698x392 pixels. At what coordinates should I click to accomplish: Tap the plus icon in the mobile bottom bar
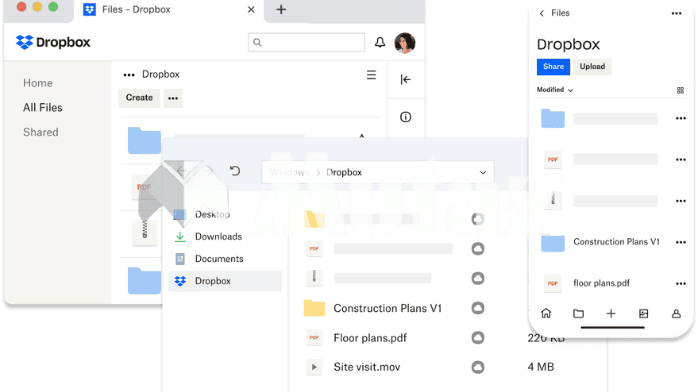click(611, 314)
